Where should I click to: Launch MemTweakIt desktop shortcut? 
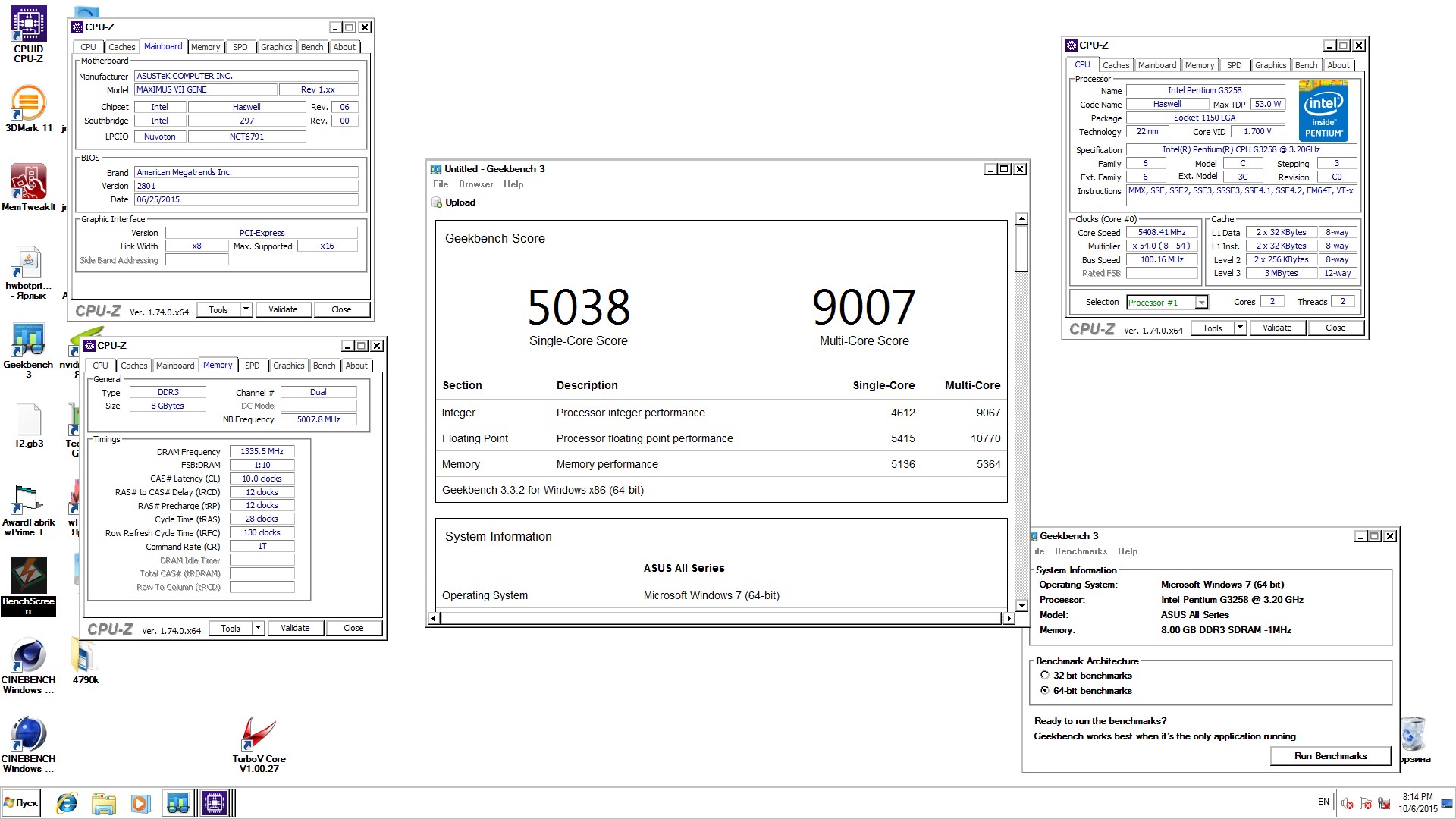point(28,187)
